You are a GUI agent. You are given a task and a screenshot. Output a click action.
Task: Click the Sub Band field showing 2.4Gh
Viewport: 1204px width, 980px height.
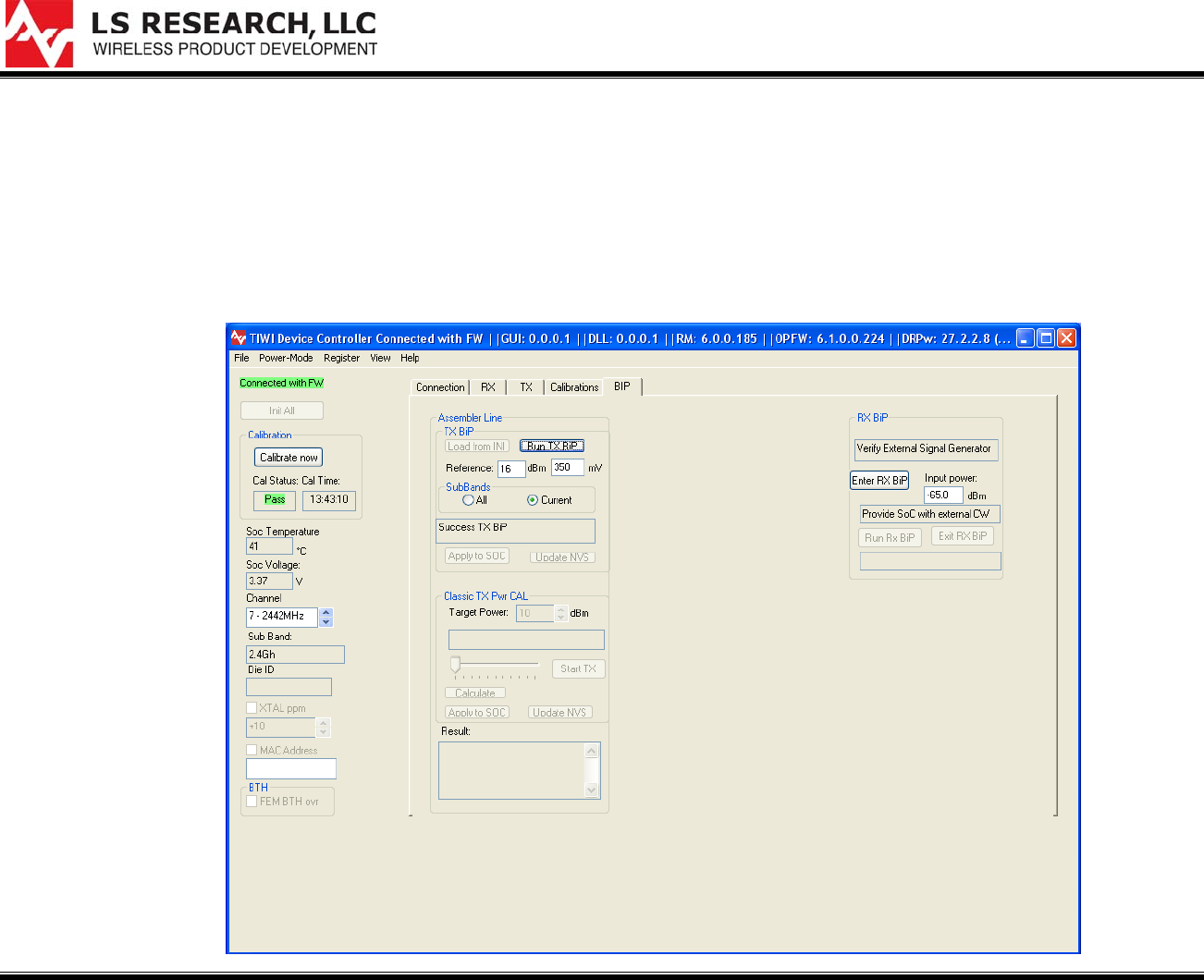pos(295,655)
